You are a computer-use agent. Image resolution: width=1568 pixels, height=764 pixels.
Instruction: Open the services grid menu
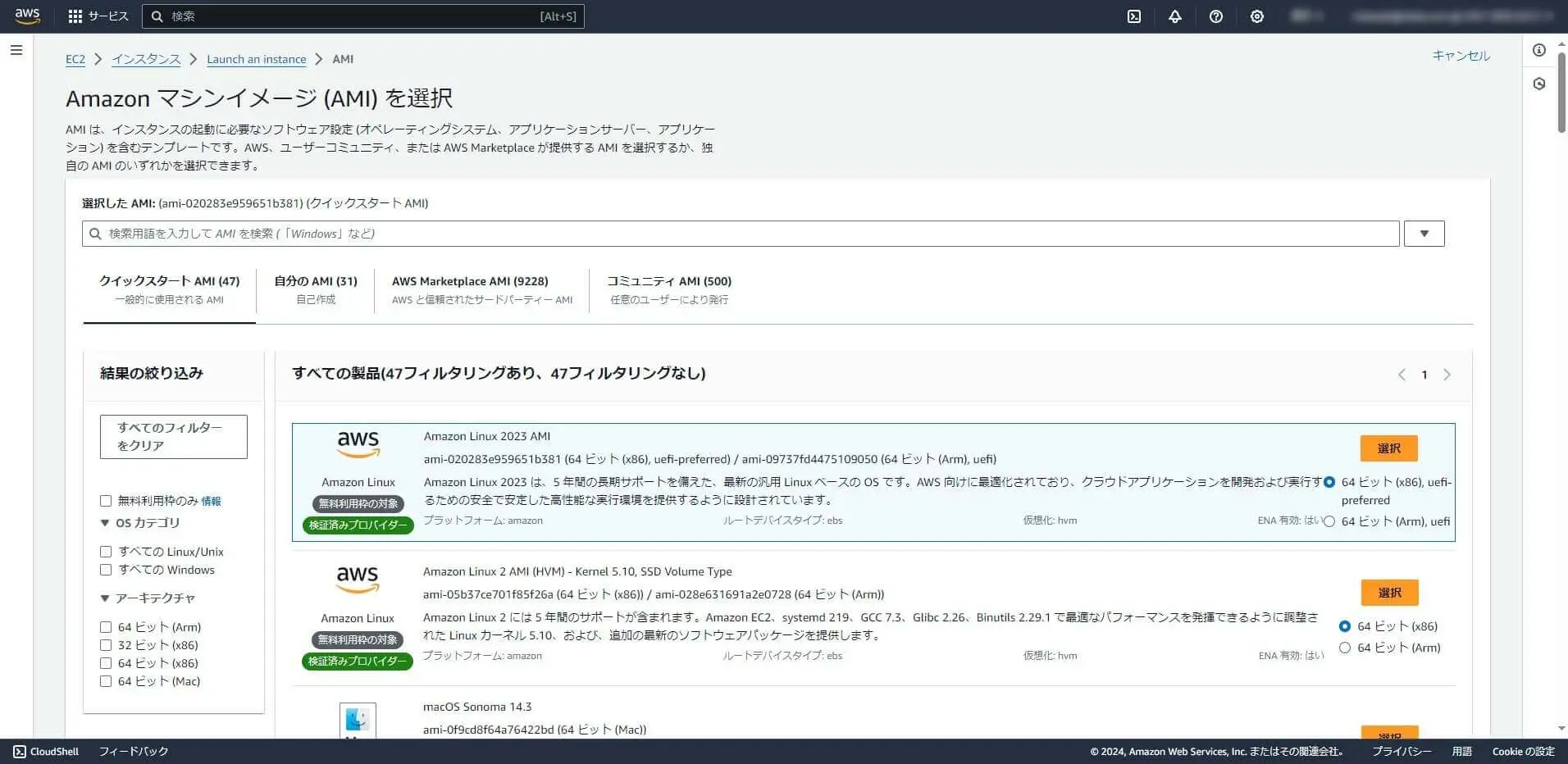tap(75, 16)
